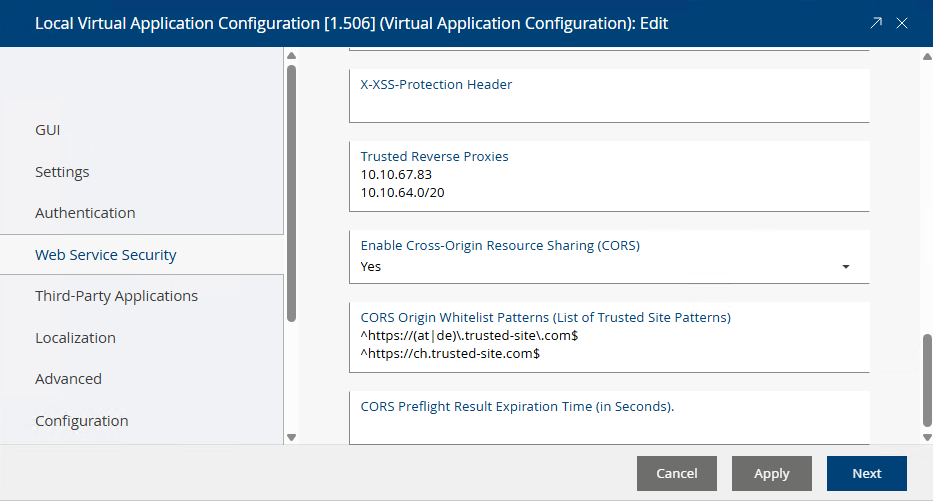Proceed with the Next button

tap(866, 474)
